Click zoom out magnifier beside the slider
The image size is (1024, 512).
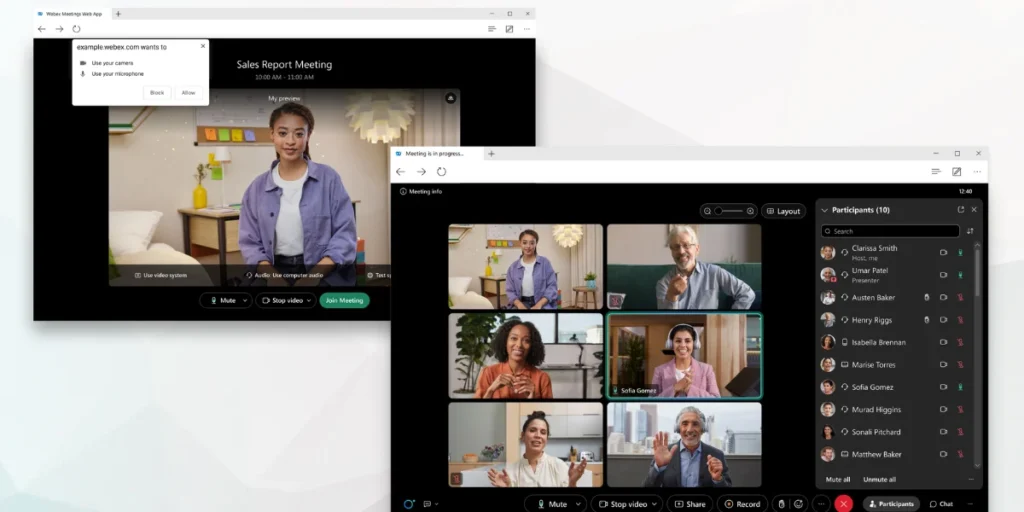click(707, 211)
